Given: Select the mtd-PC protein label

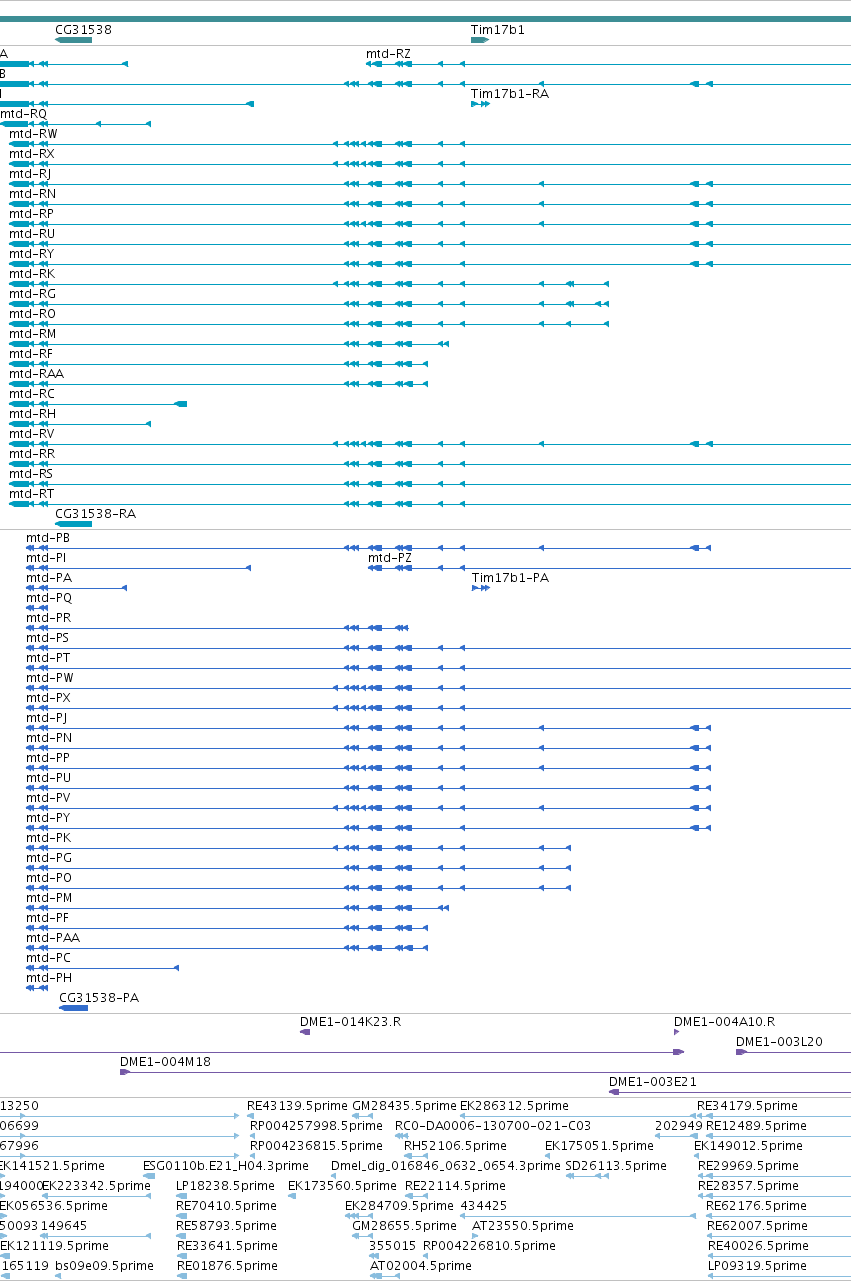Looking at the screenshot, I should [x=49, y=958].
